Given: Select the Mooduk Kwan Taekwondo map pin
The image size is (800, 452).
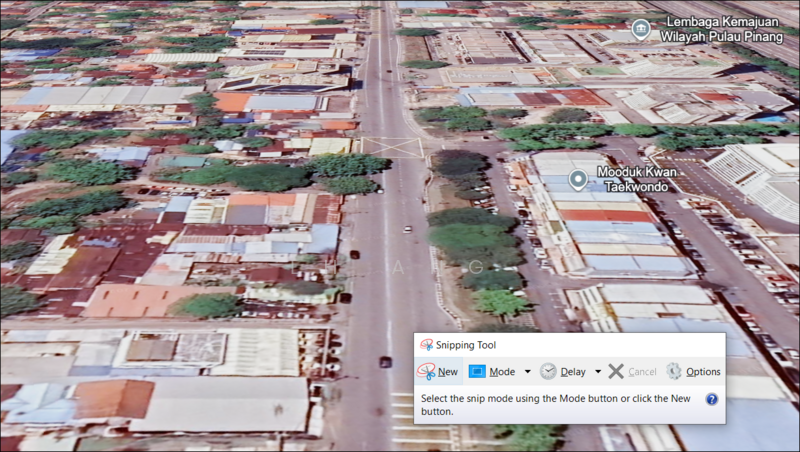Looking at the screenshot, I should point(577,179).
